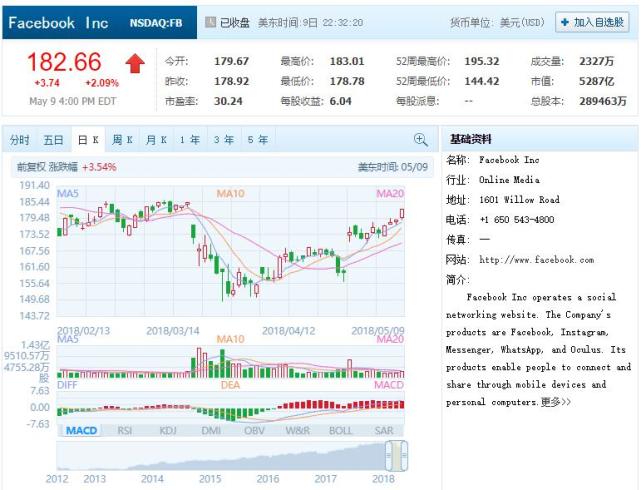
Task: Select the 日K chart tab
Action: [x=88, y=140]
